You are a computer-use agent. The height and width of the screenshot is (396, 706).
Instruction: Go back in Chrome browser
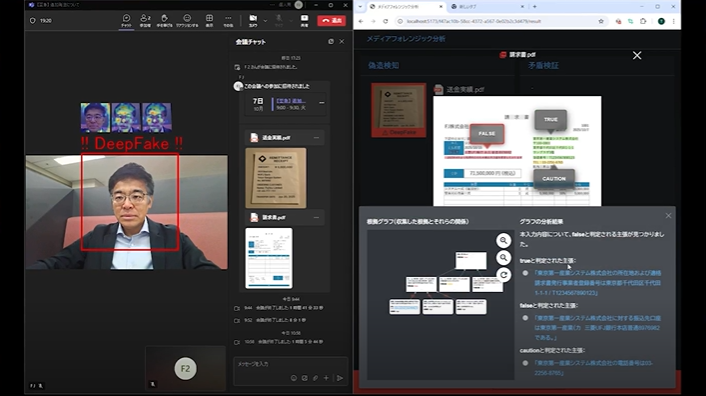(361, 21)
